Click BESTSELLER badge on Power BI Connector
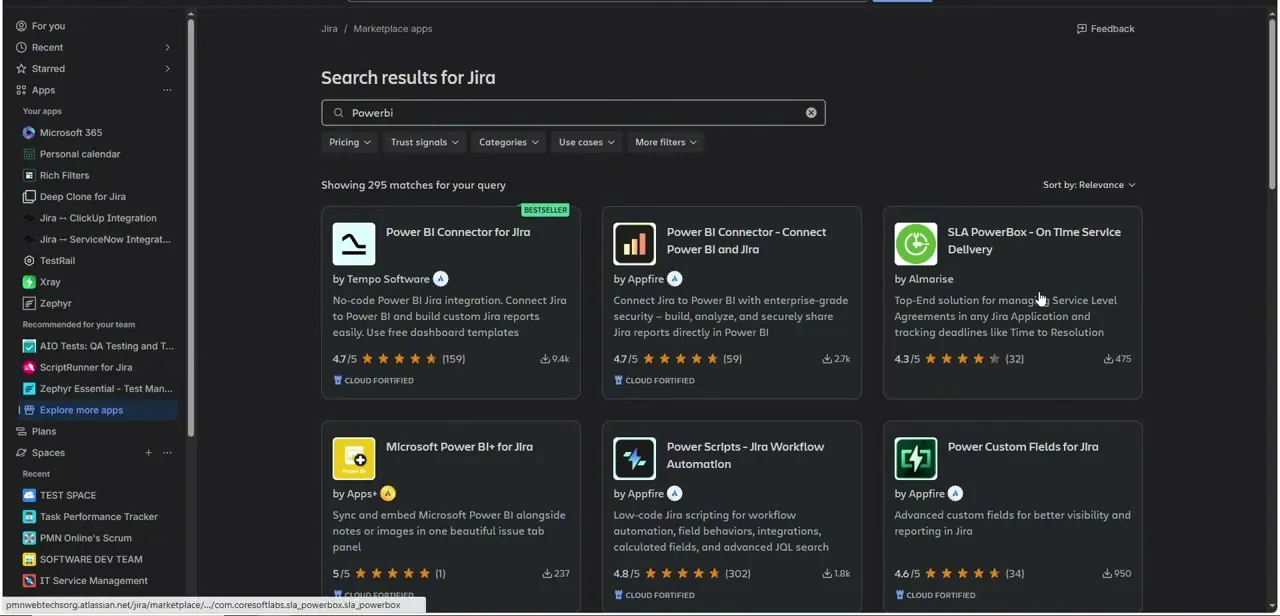The height and width of the screenshot is (616, 1280). click(x=545, y=210)
